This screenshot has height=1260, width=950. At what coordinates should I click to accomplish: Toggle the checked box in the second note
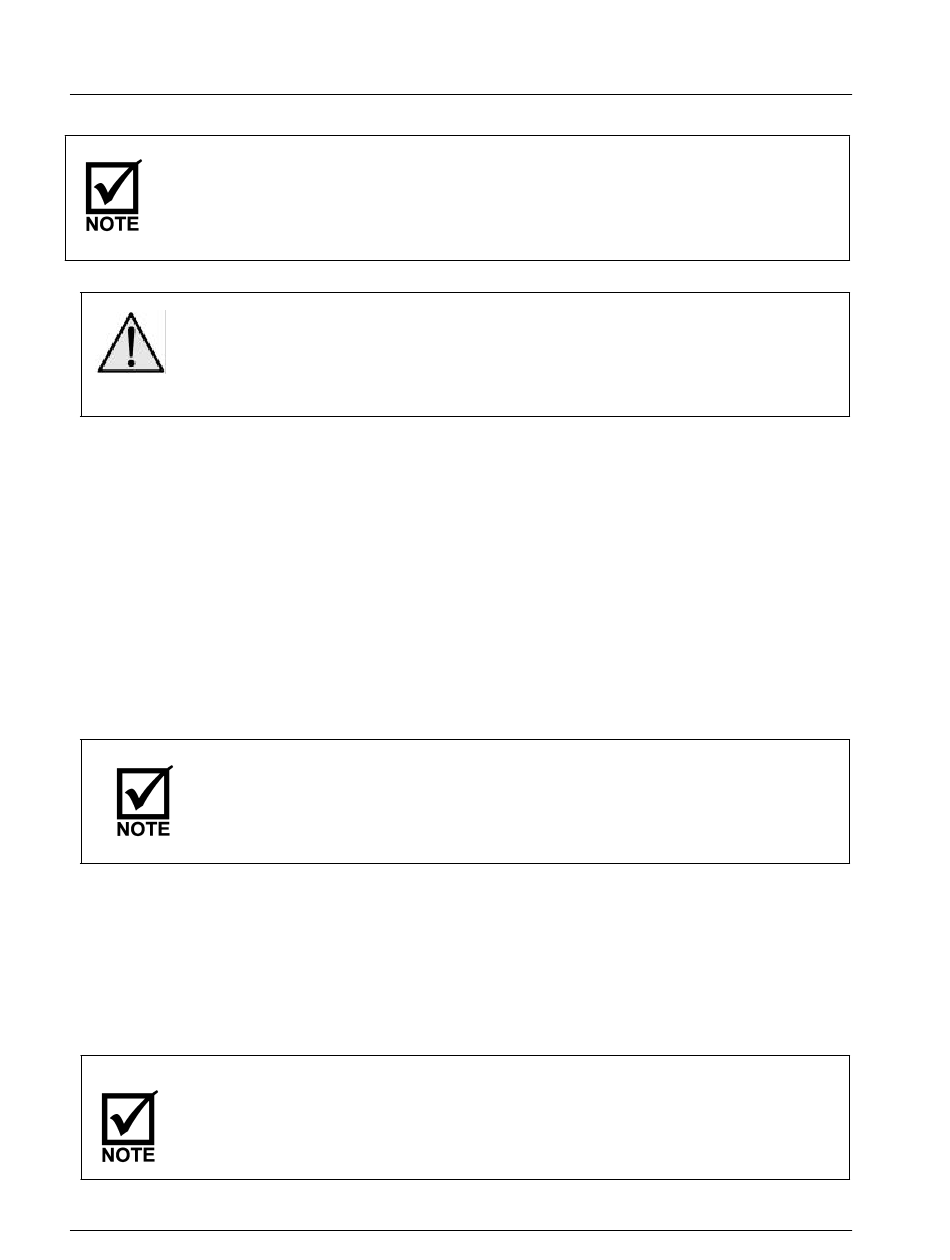pyautogui.click(x=143, y=791)
